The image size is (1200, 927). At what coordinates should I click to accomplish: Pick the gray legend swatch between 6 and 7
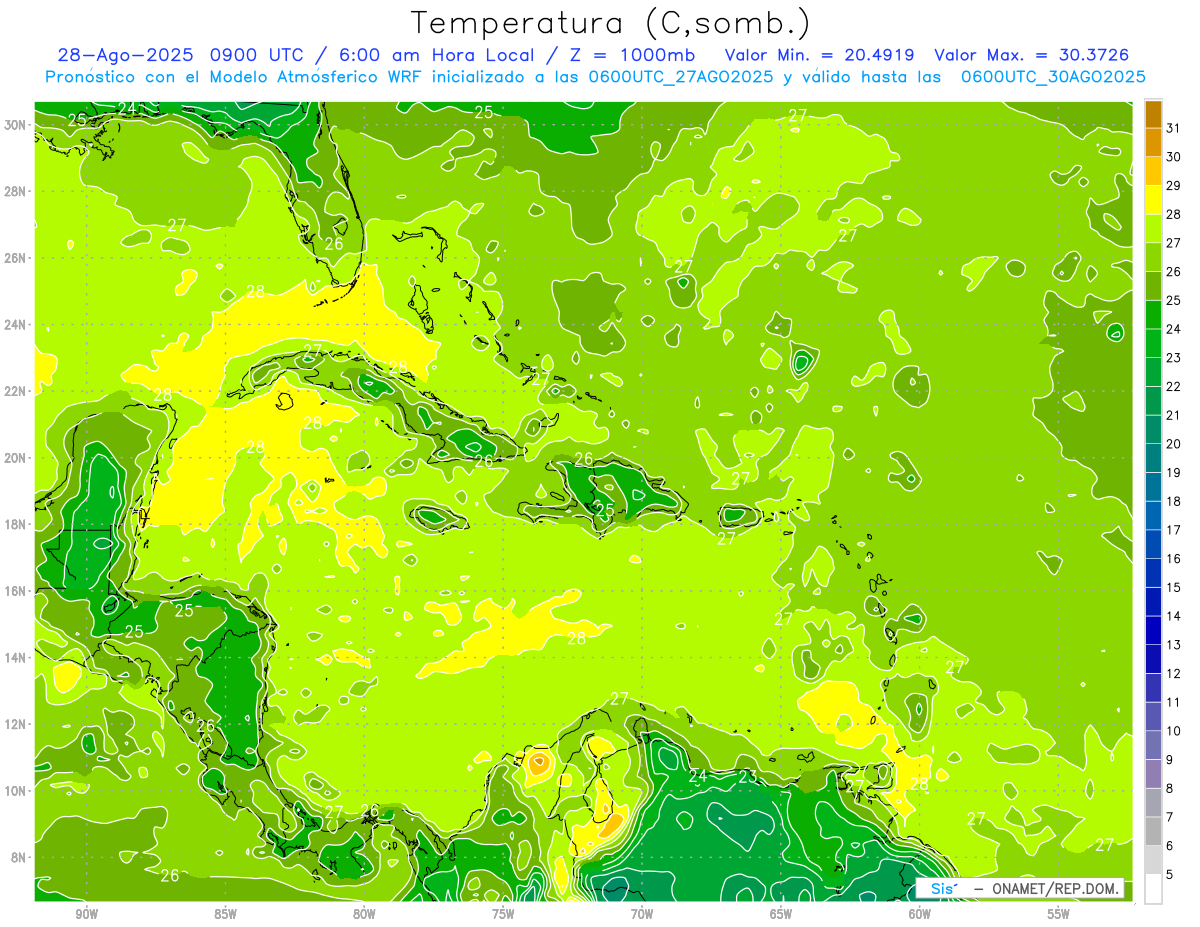[1153, 831]
